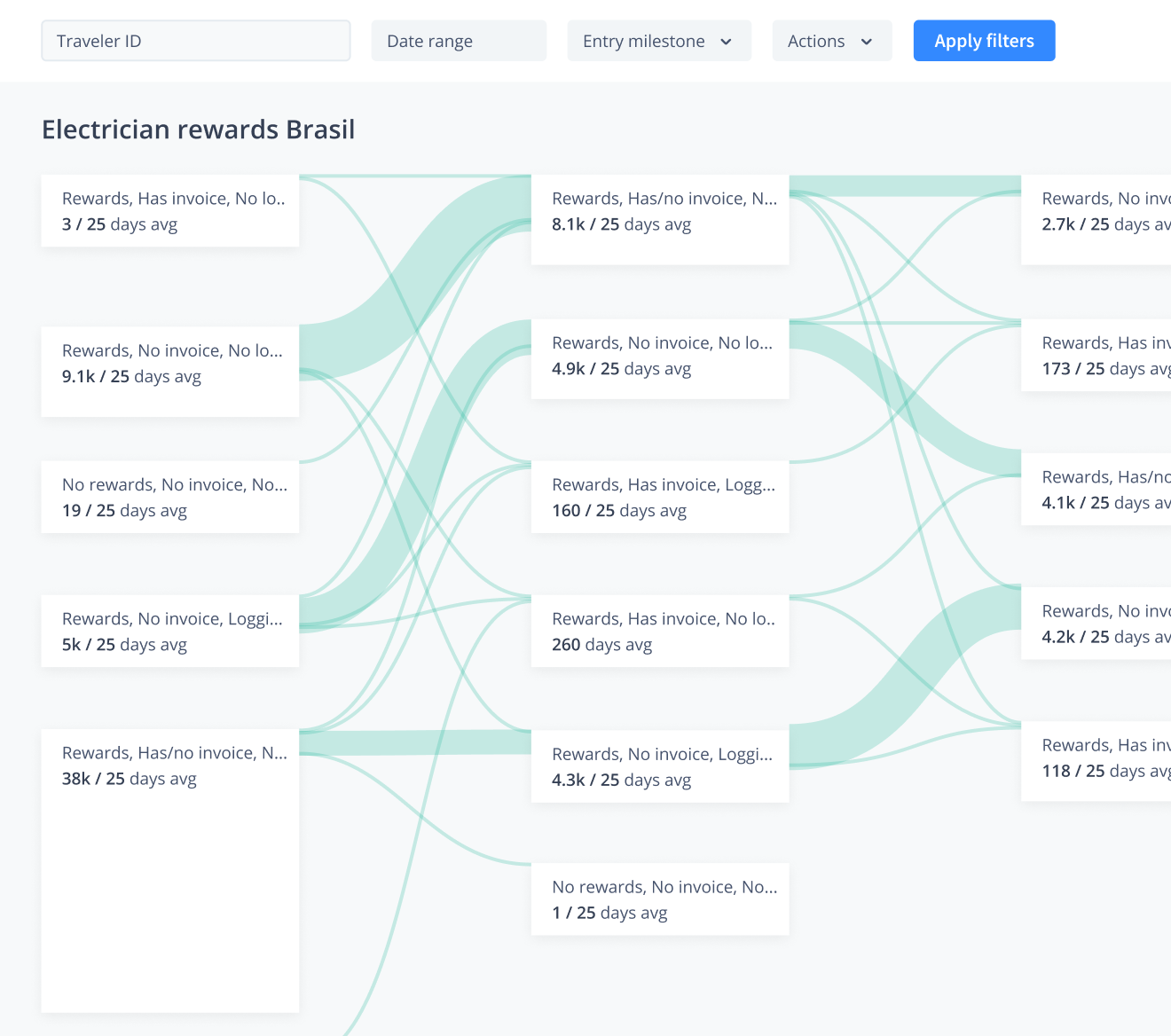
Task: Select the '2.7k / 25 days' node
Action: pyautogui.click(x=1096, y=220)
